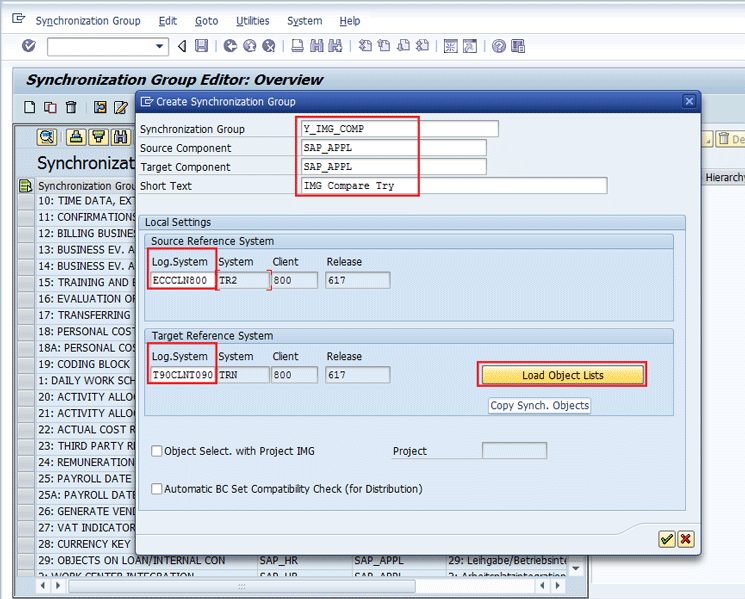
Task: Open the command field dropdown arrow
Action: pyautogui.click(x=160, y=46)
